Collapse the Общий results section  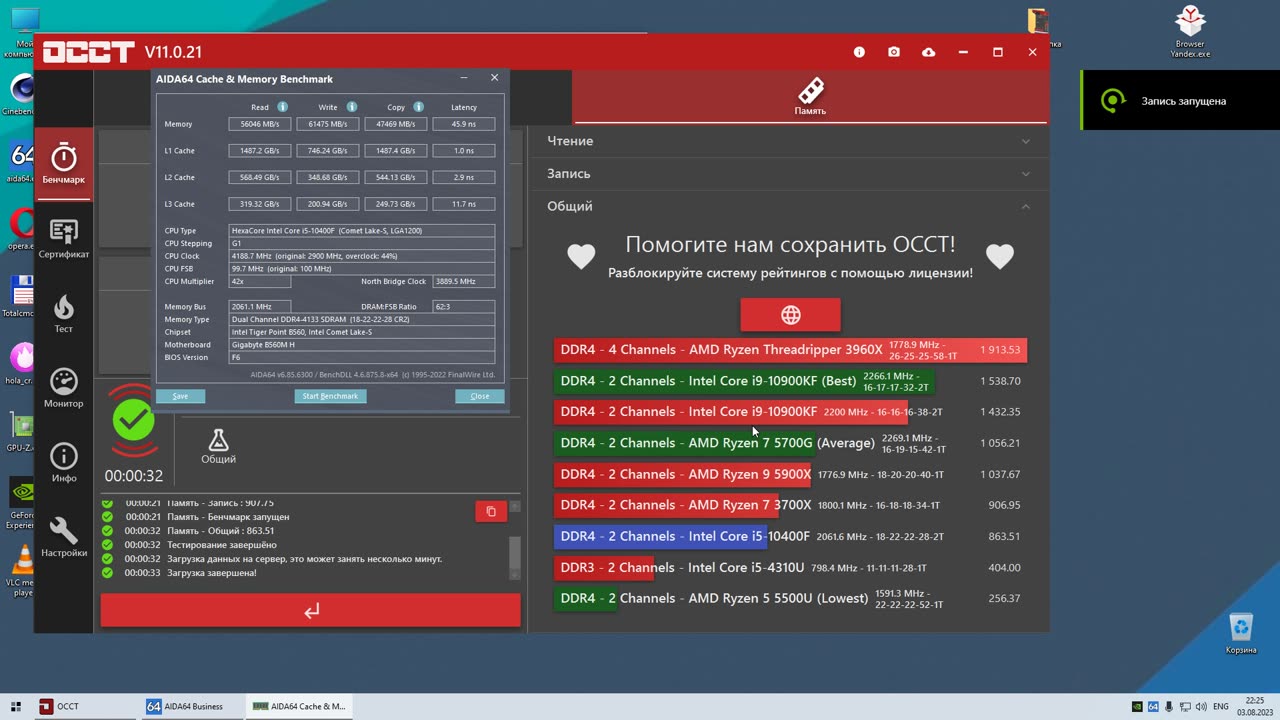[788, 206]
